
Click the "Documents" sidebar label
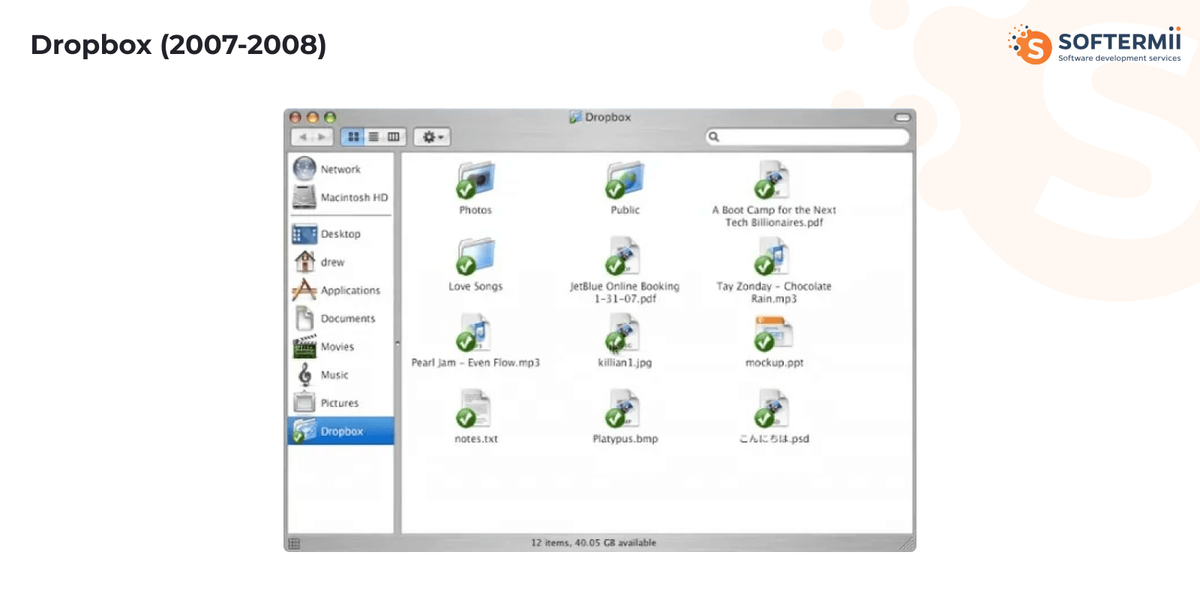pos(348,319)
